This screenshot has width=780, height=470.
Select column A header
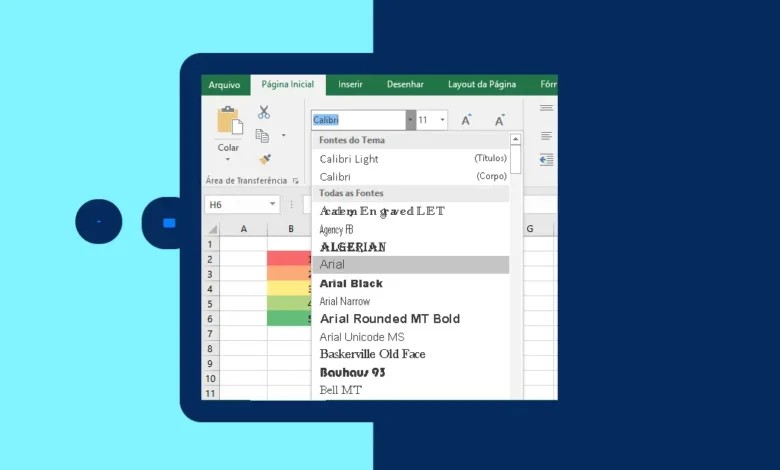pos(244,229)
